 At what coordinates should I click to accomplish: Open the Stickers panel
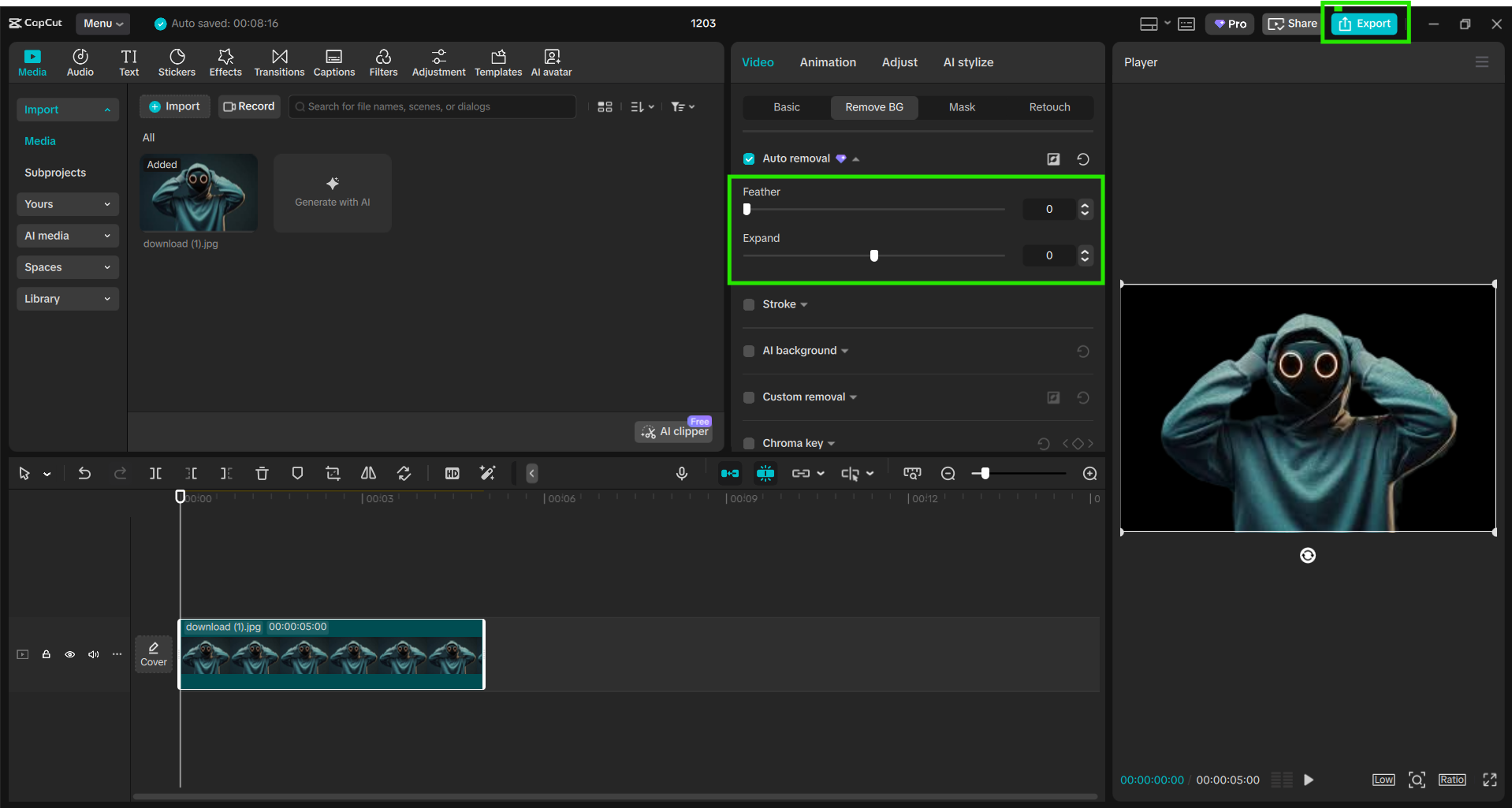[x=177, y=62]
